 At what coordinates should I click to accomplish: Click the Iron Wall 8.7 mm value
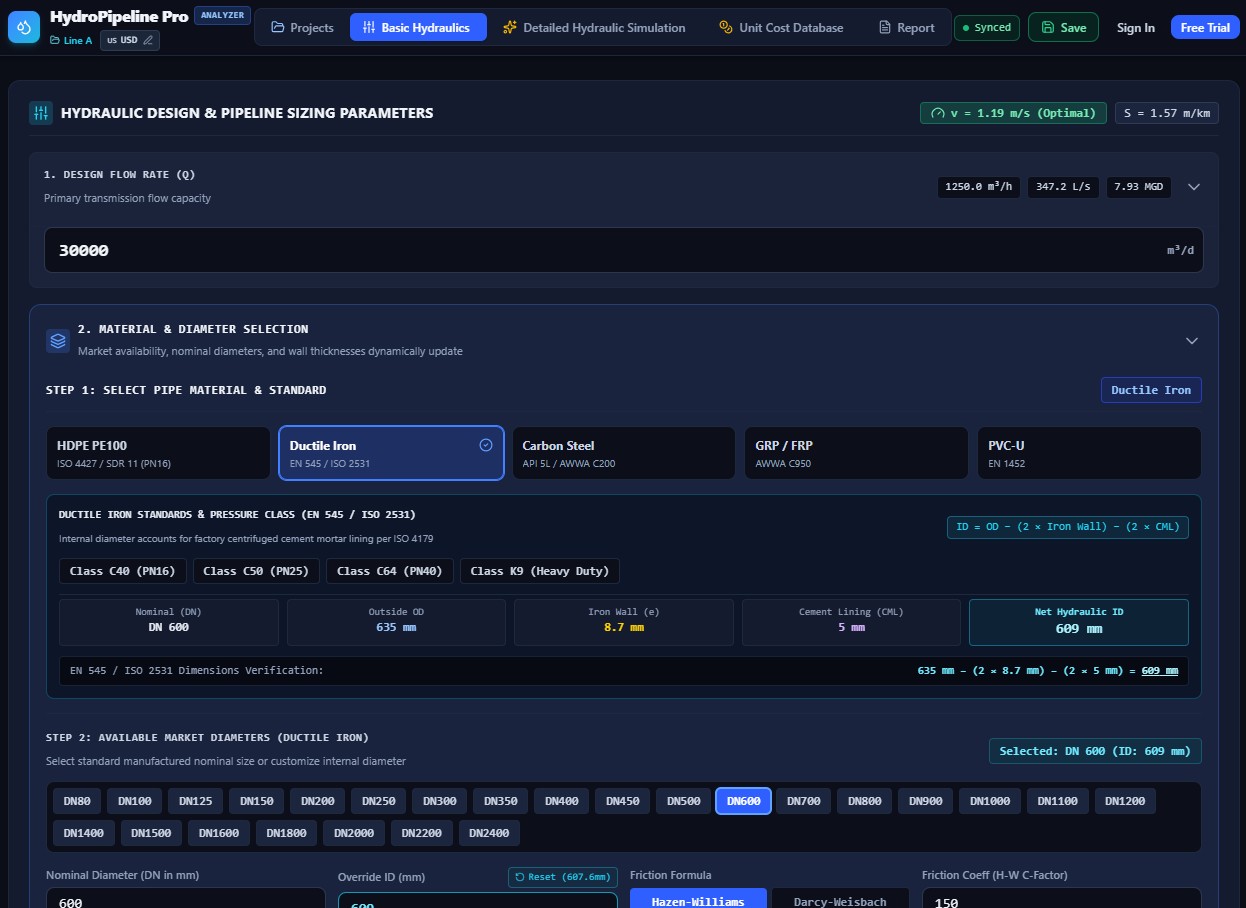point(624,628)
